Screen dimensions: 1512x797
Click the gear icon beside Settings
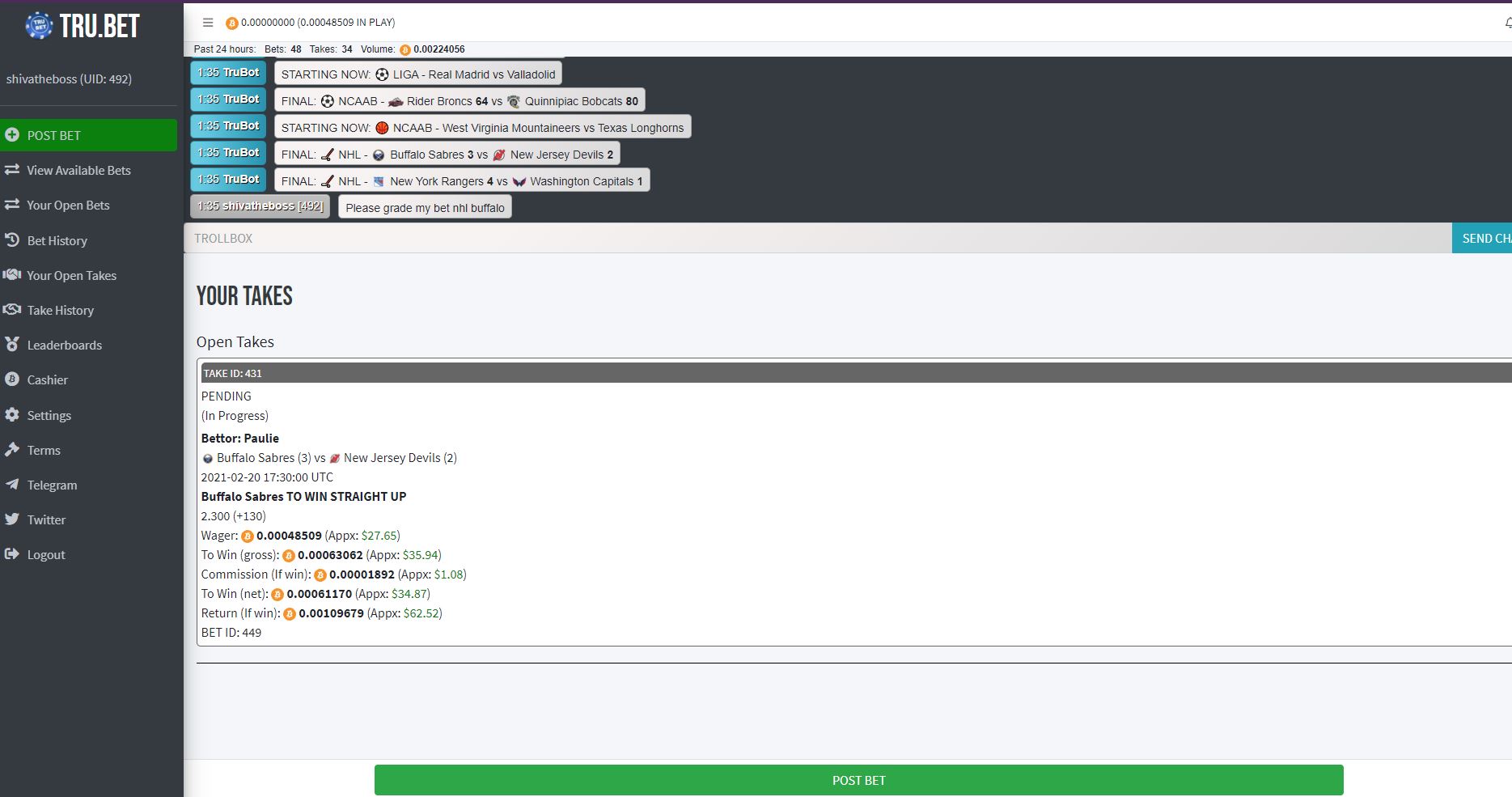point(12,415)
